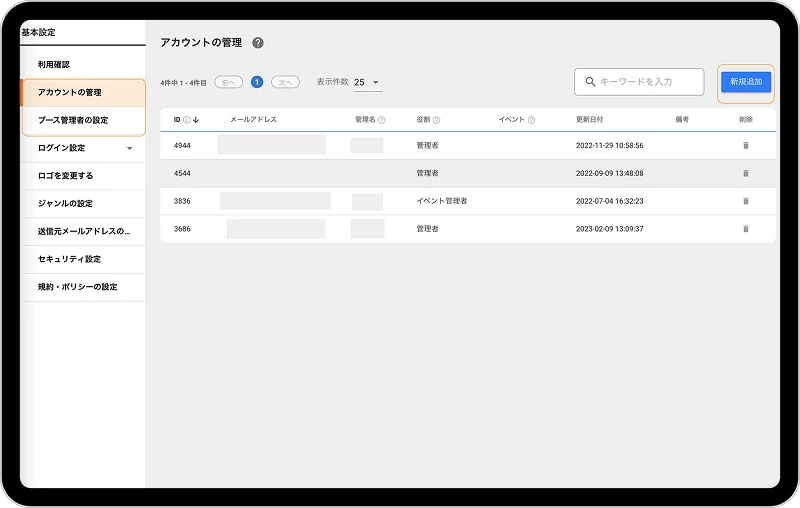Image resolution: width=800 pixels, height=508 pixels.
Task: Click the help icon next to イベント column
Action: click(x=532, y=120)
